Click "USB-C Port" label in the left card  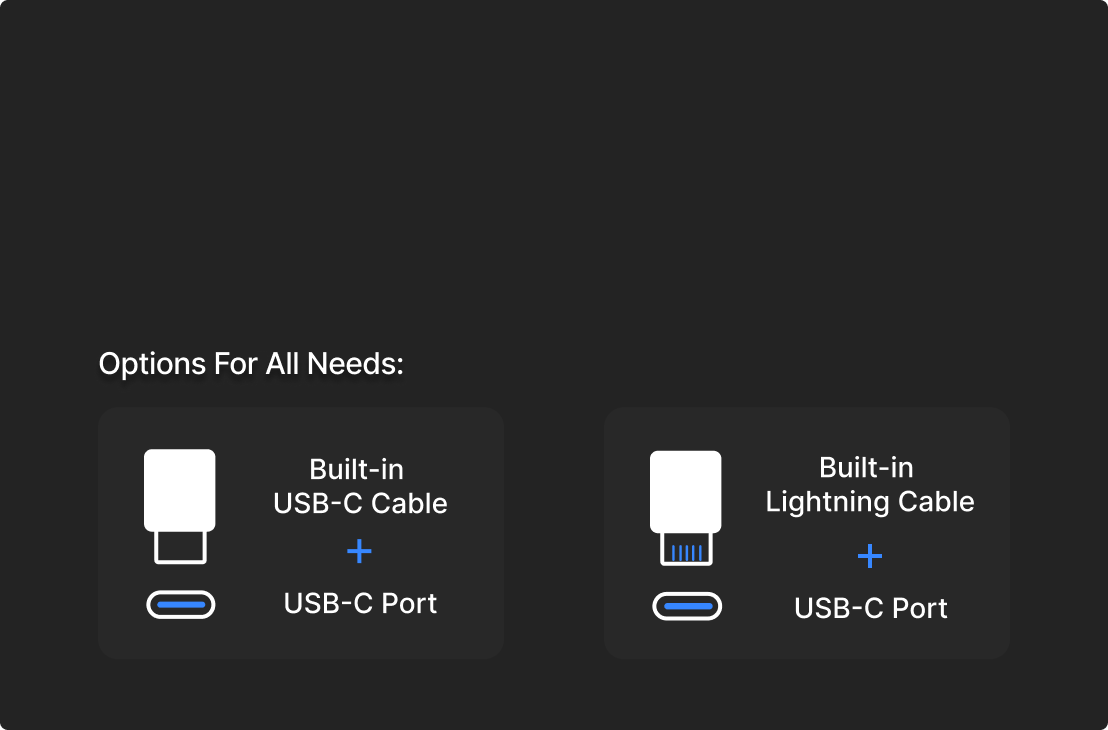(360, 604)
